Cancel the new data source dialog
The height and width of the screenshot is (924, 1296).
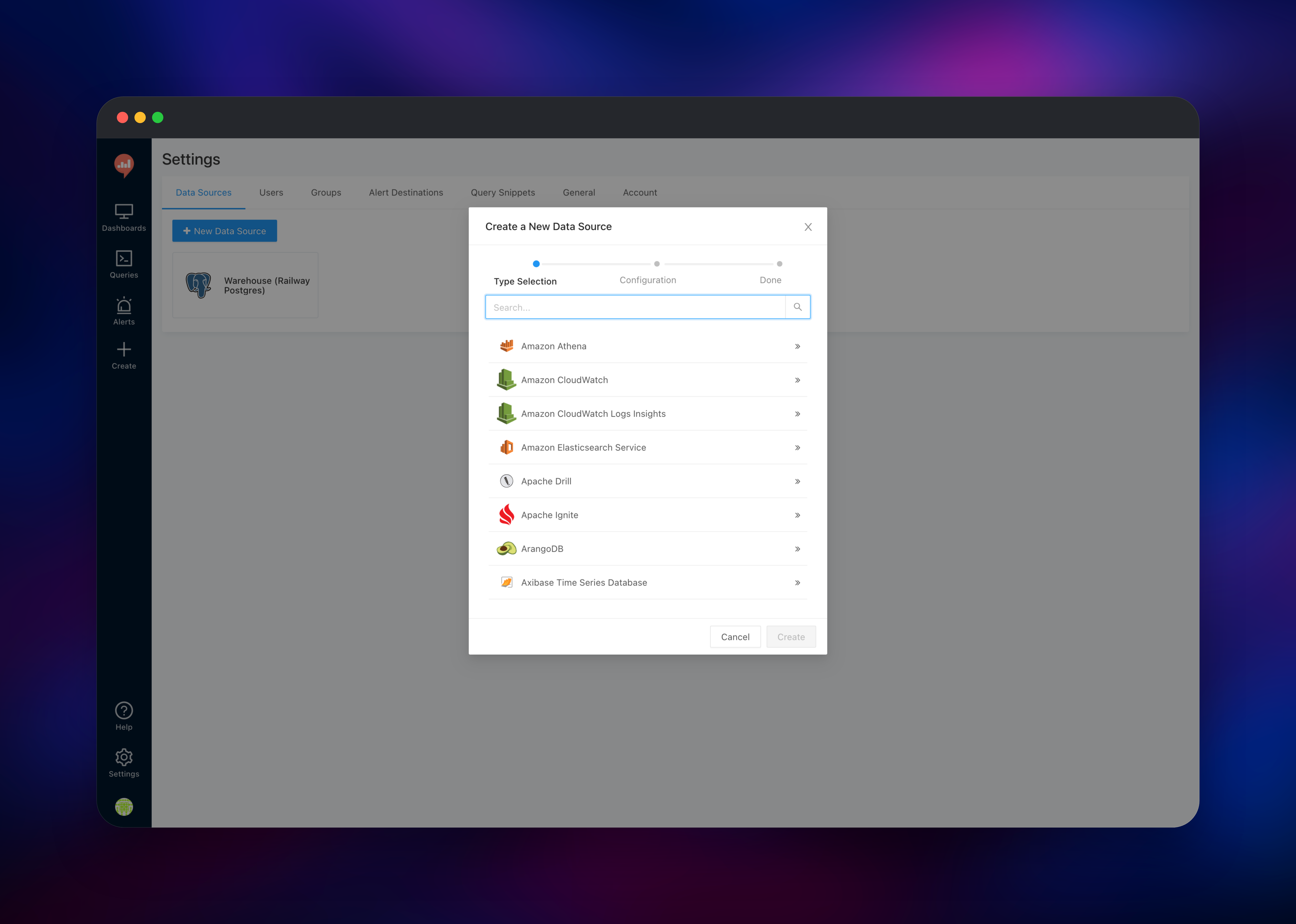[735, 637]
